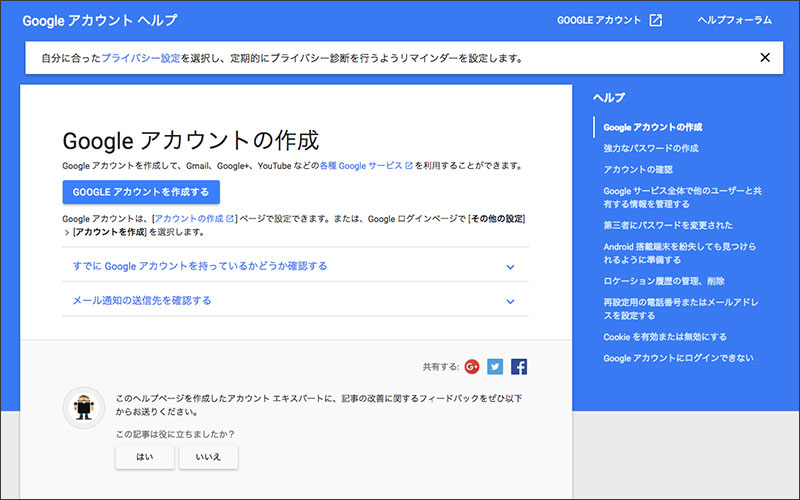Image resolution: width=800 pixels, height=500 pixels.
Task: Open Google アカウントにログインできない sidebar link
Action: (678, 358)
